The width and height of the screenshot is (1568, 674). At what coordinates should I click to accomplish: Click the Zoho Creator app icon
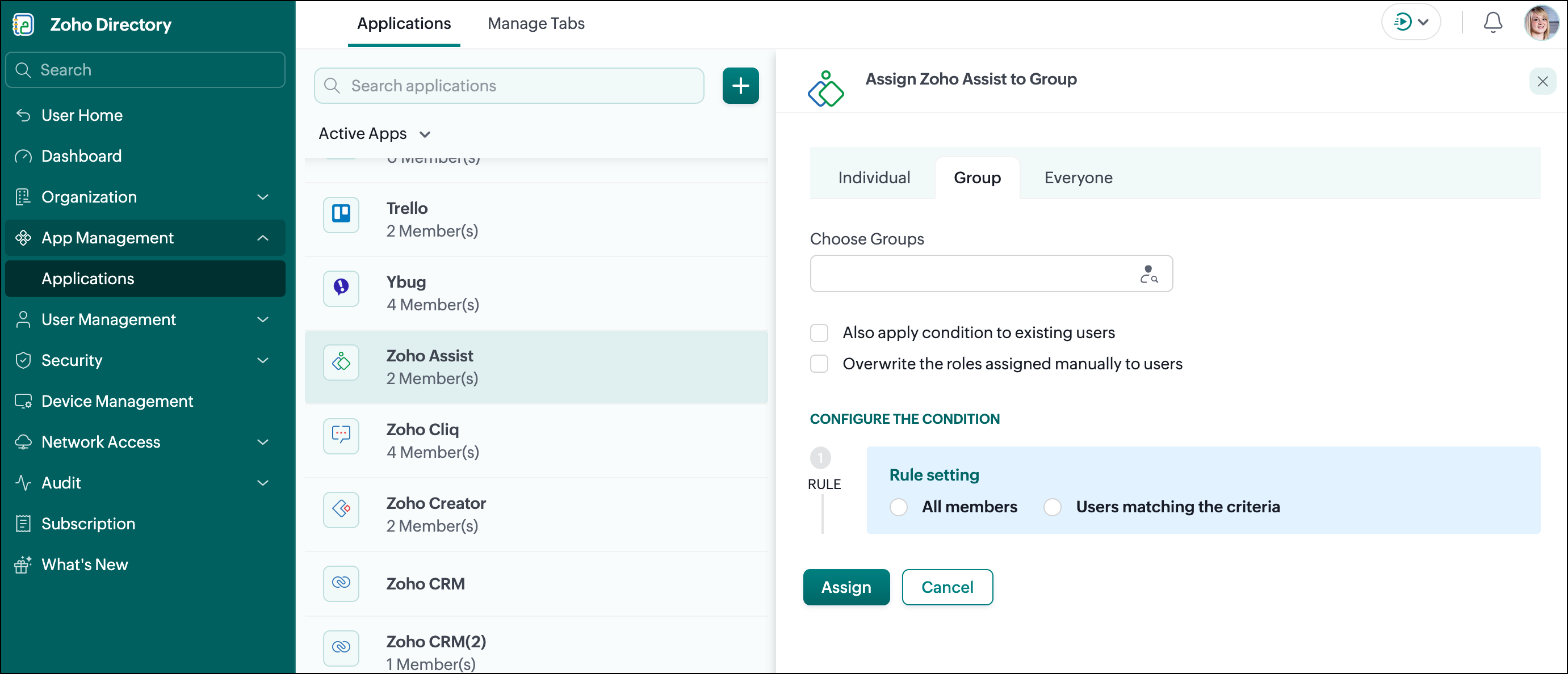tap(341, 509)
